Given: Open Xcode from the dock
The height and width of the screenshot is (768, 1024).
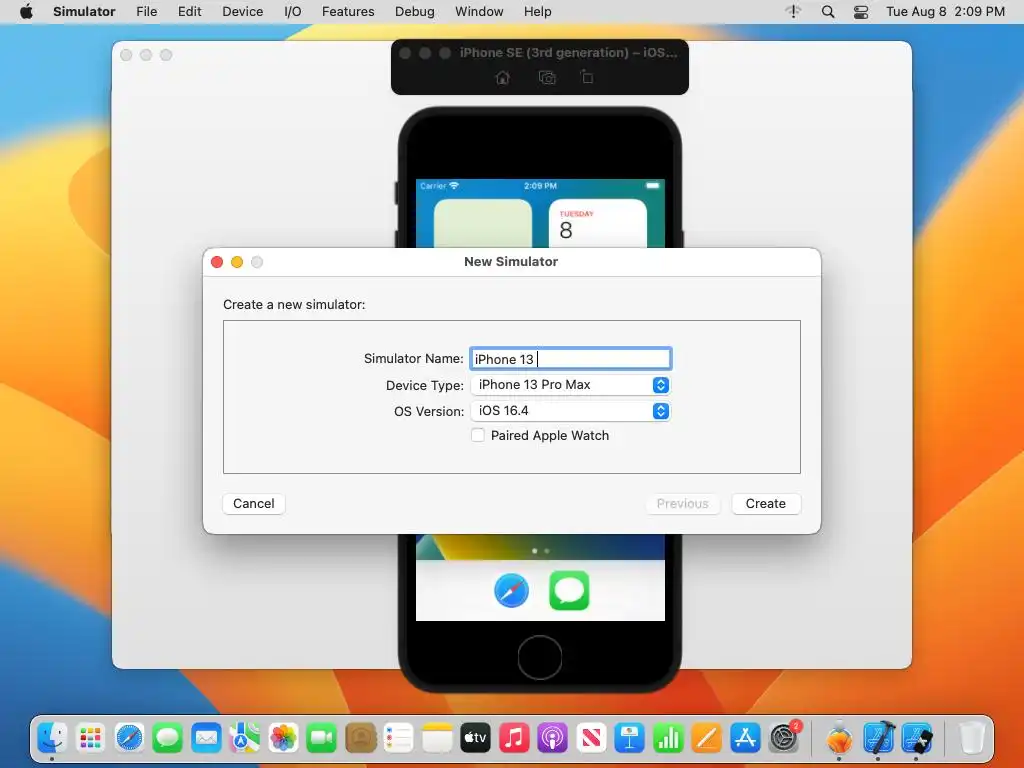Looking at the screenshot, I should pyautogui.click(x=879, y=739).
